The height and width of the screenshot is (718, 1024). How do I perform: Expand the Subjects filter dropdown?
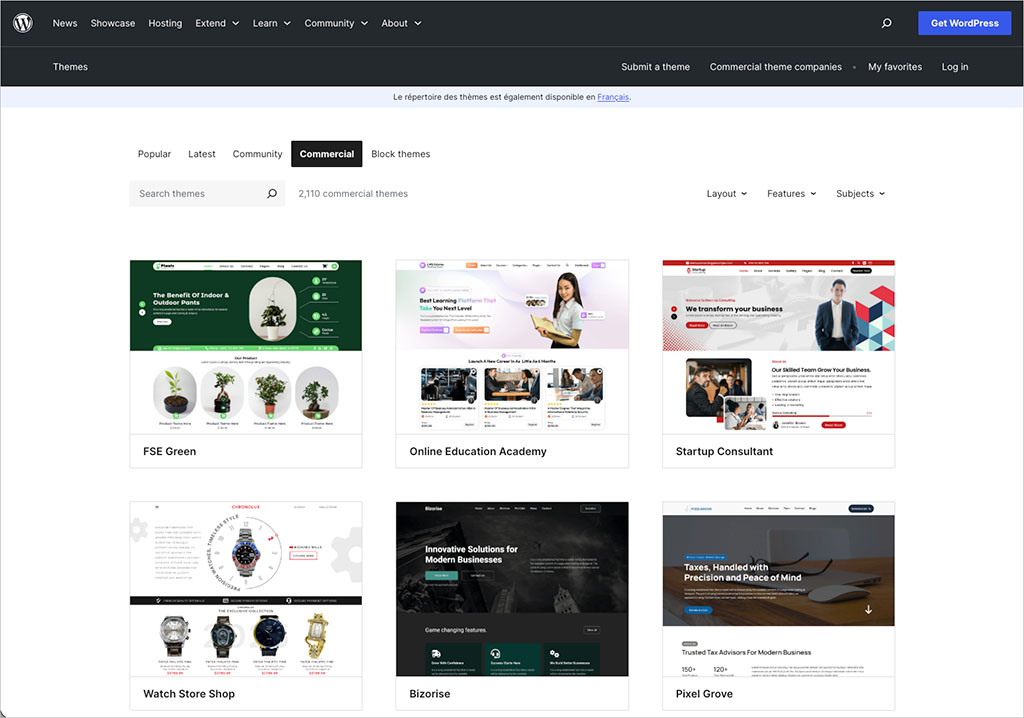(x=859, y=193)
